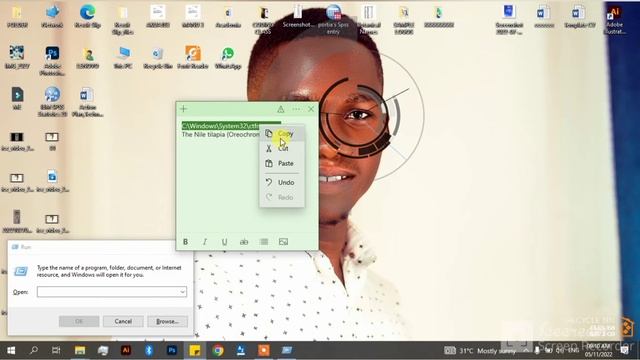The height and width of the screenshot is (360, 640).
Task: Select the Recycle Bin desktop icon
Action: tap(158, 57)
